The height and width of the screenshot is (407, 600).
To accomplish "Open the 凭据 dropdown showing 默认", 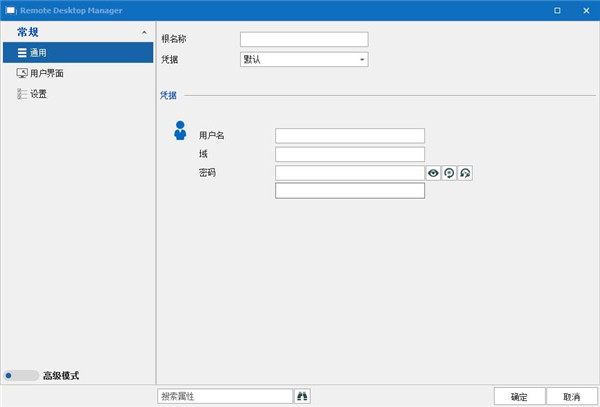I will coord(304,59).
